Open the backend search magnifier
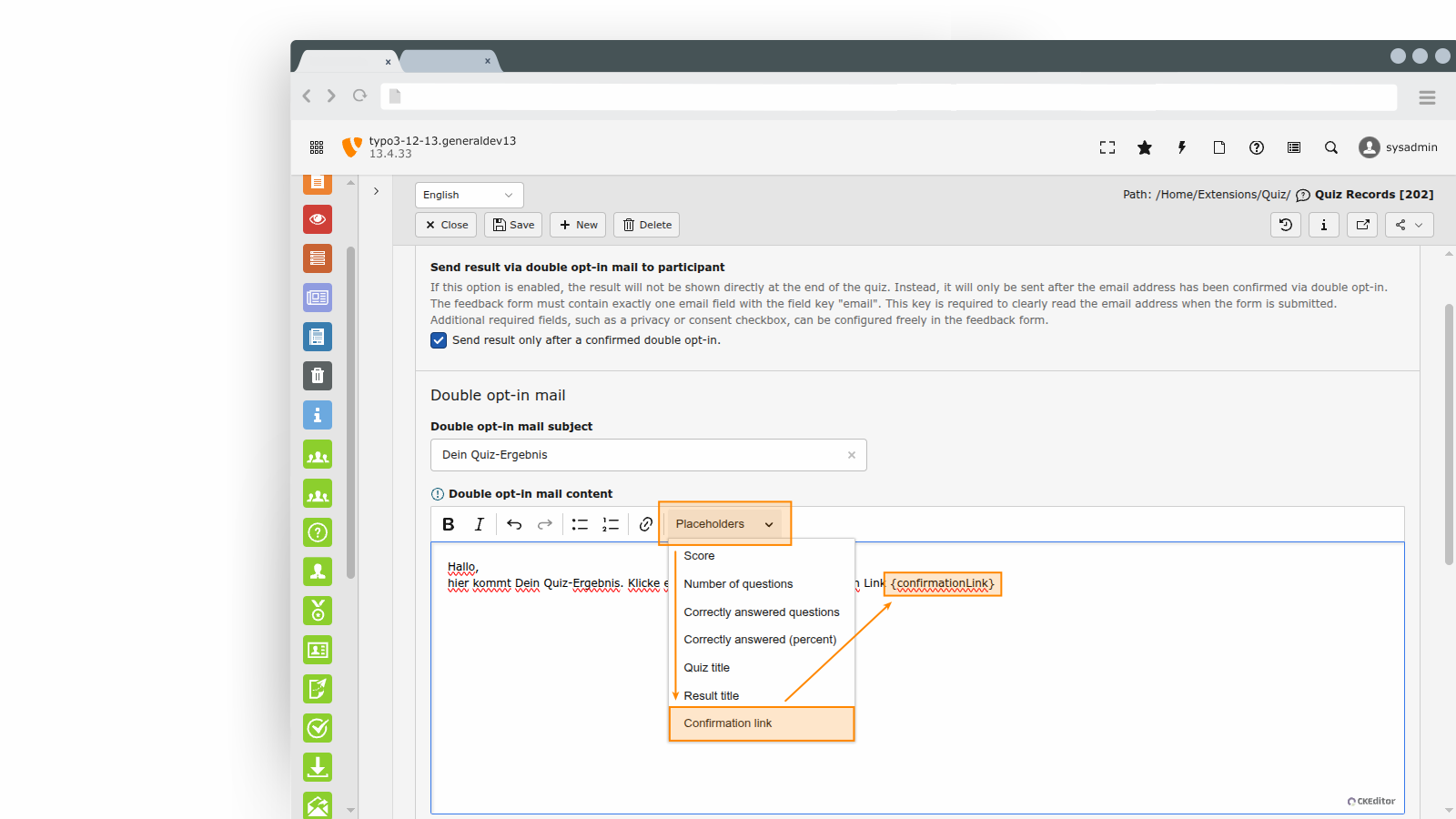 pos(1331,147)
